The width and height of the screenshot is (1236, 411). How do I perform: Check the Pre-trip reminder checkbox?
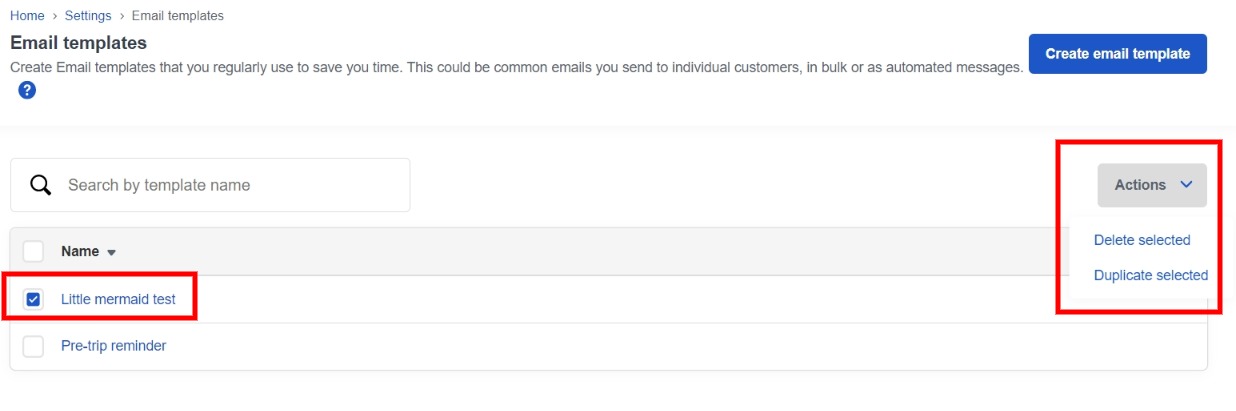click(x=33, y=346)
